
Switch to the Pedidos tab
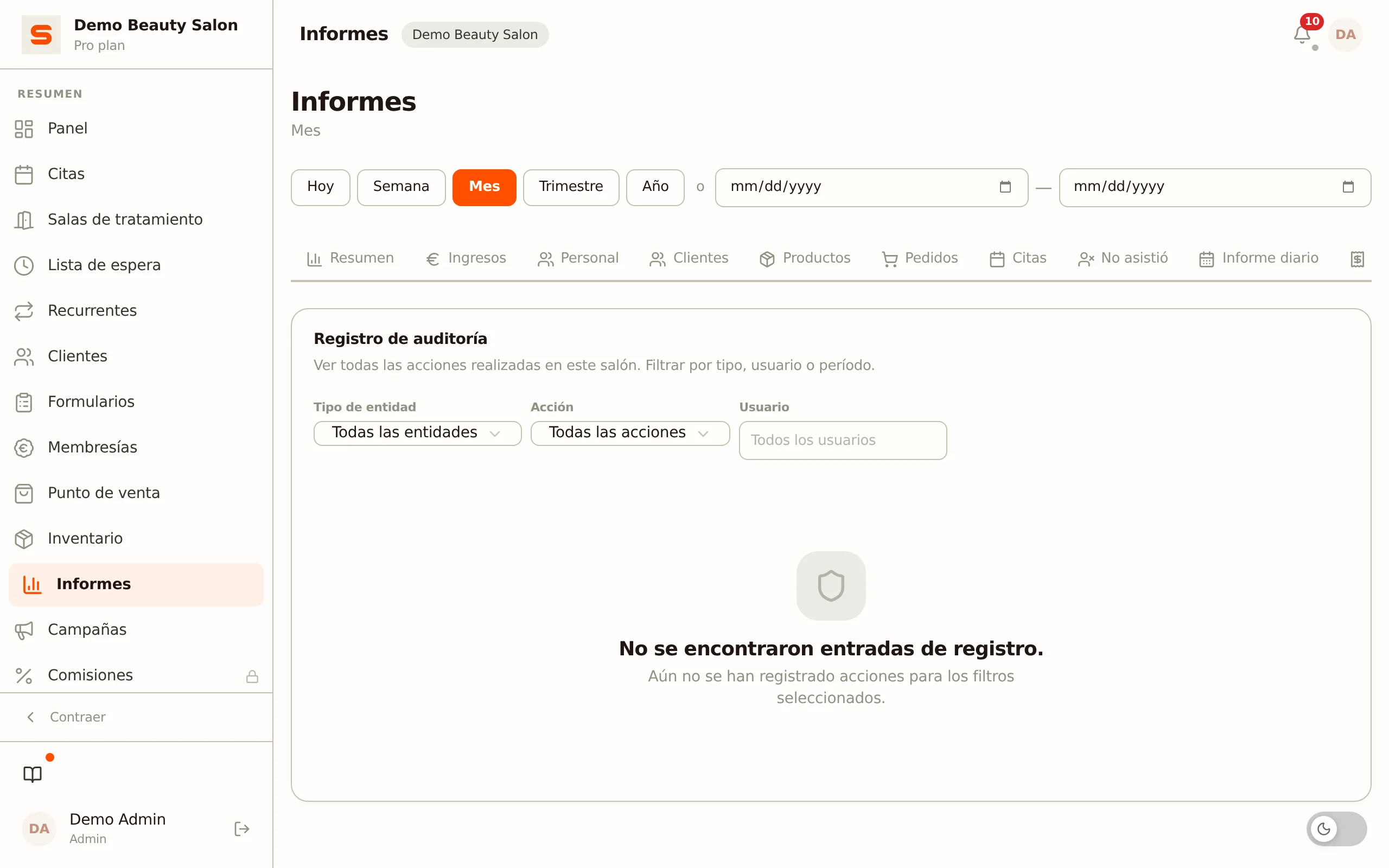pyautogui.click(x=920, y=258)
